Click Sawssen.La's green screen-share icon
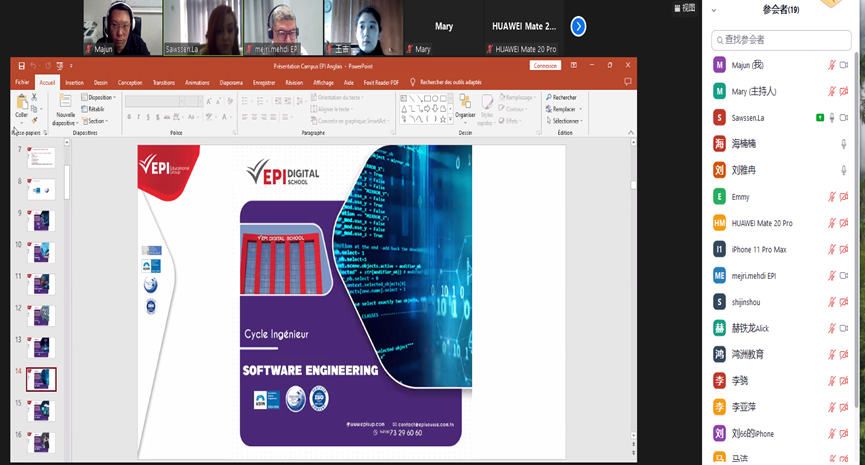Image resolution: width=865 pixels, height=465 pixels. point(820,118)
